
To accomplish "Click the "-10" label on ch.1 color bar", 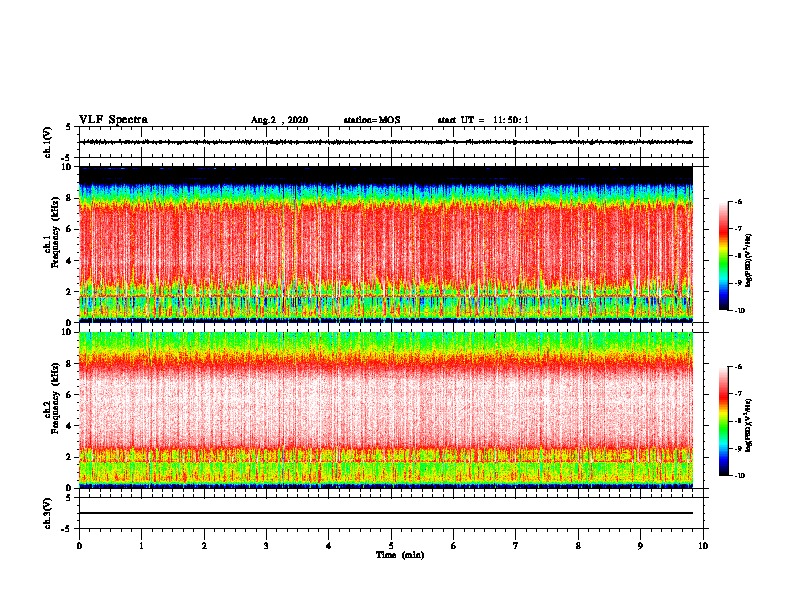I will click(739, 311).
